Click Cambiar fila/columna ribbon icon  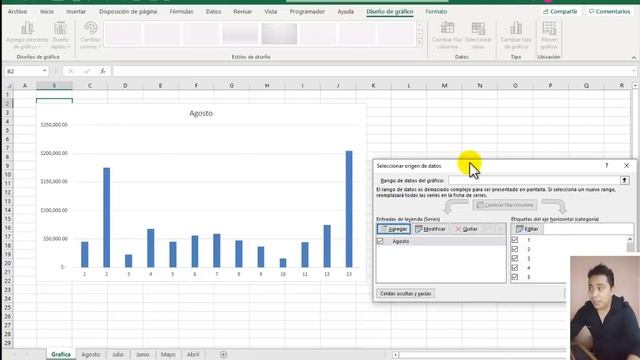click(447, 36)
